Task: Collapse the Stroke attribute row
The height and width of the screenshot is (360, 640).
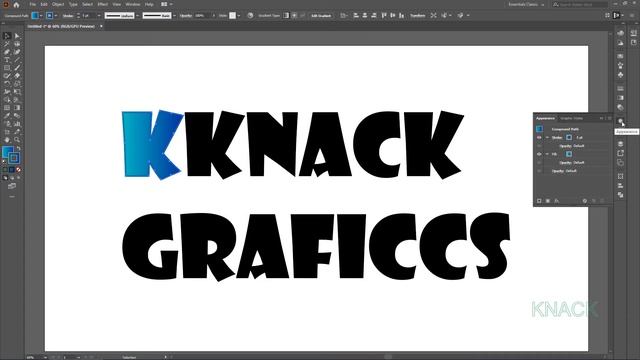Action: 547,138
